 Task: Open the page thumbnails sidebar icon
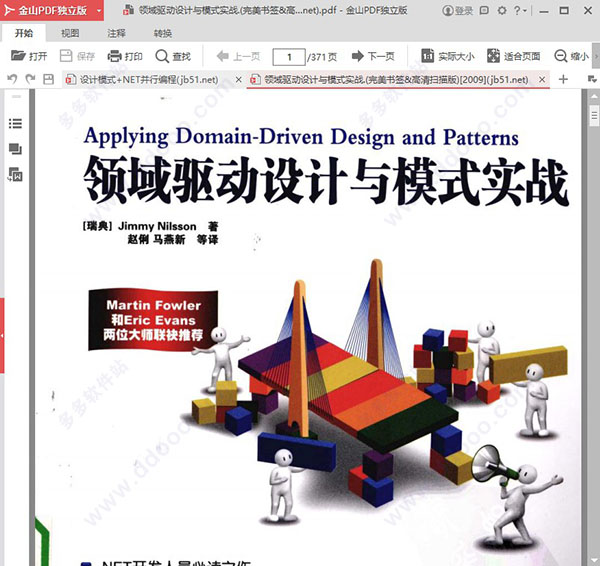(x=15, y=149)
